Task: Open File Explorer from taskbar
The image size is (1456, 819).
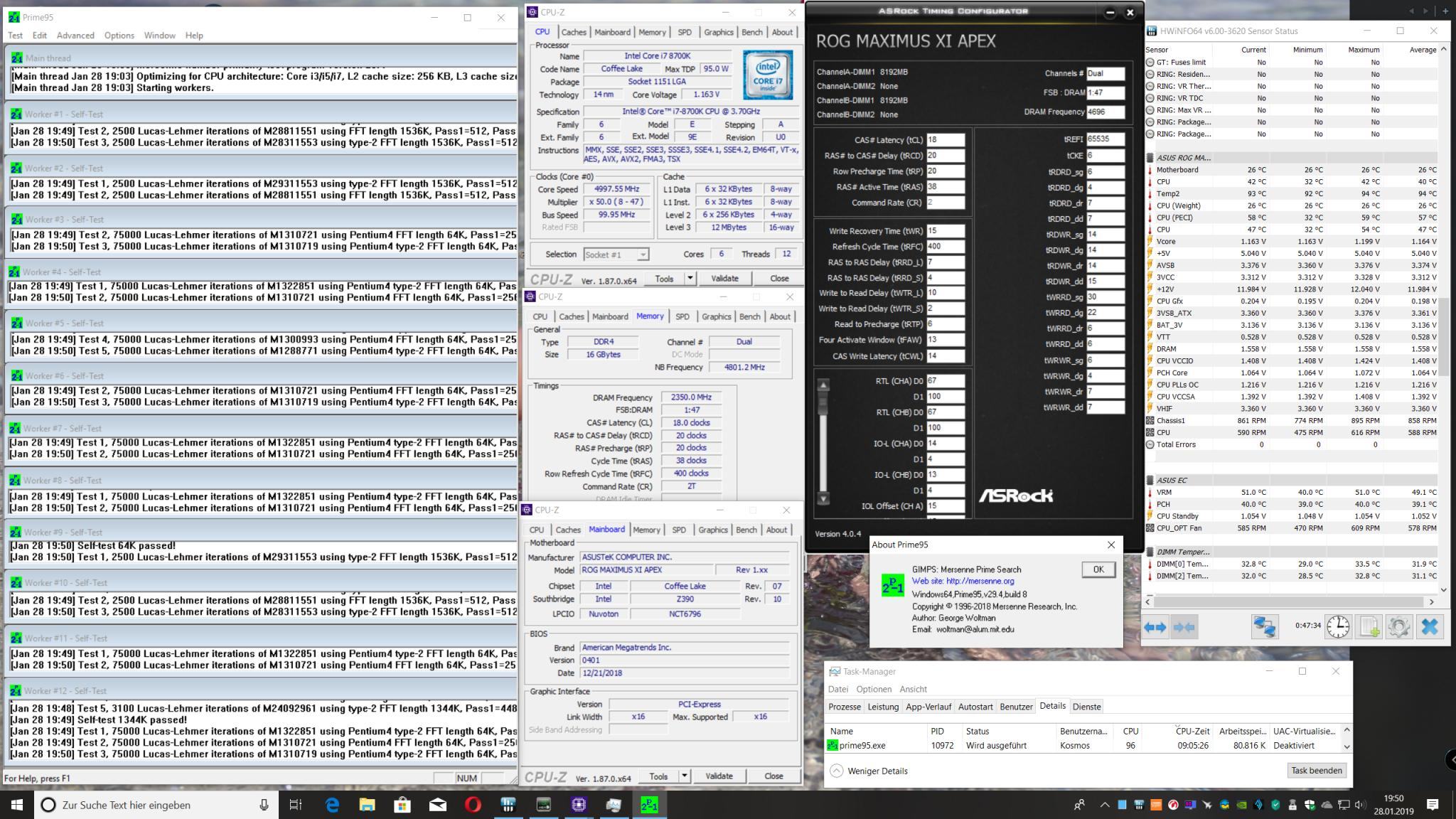Action: pos(367,805)
